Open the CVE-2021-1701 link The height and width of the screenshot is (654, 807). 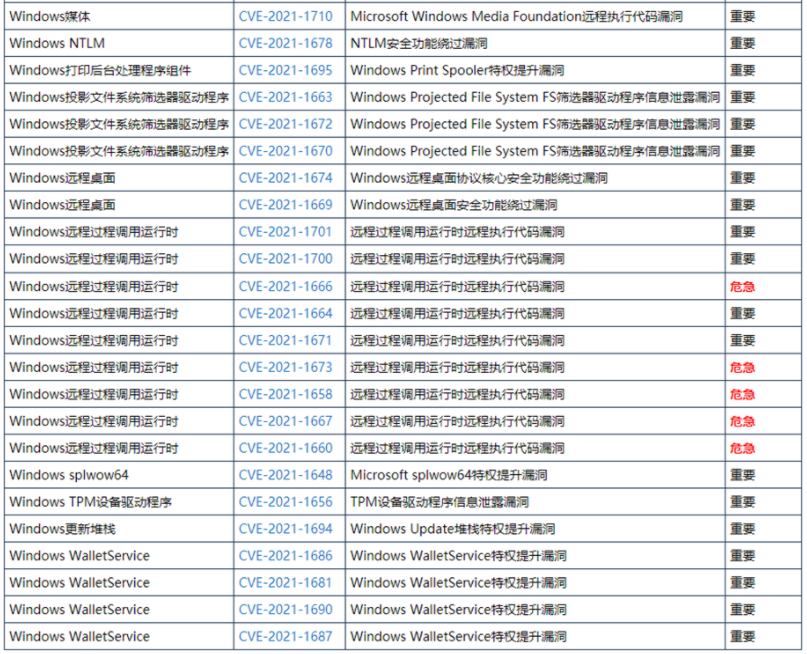(x=286, y=232)
